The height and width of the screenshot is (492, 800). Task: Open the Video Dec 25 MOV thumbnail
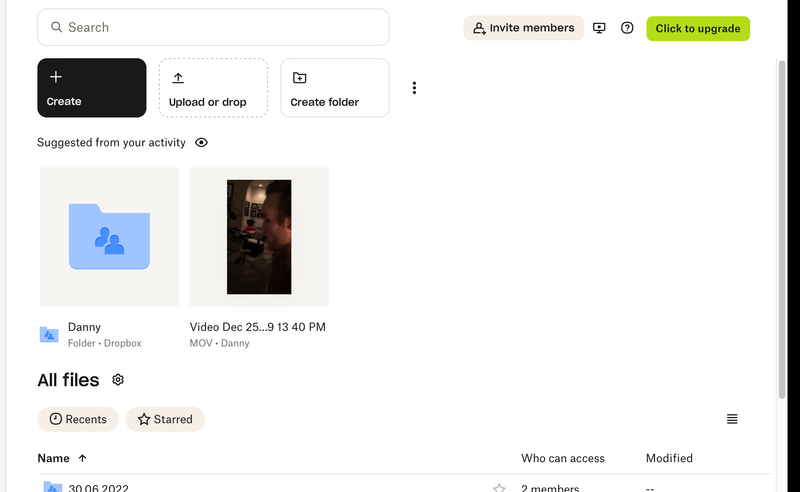click(x=259, y=237)
